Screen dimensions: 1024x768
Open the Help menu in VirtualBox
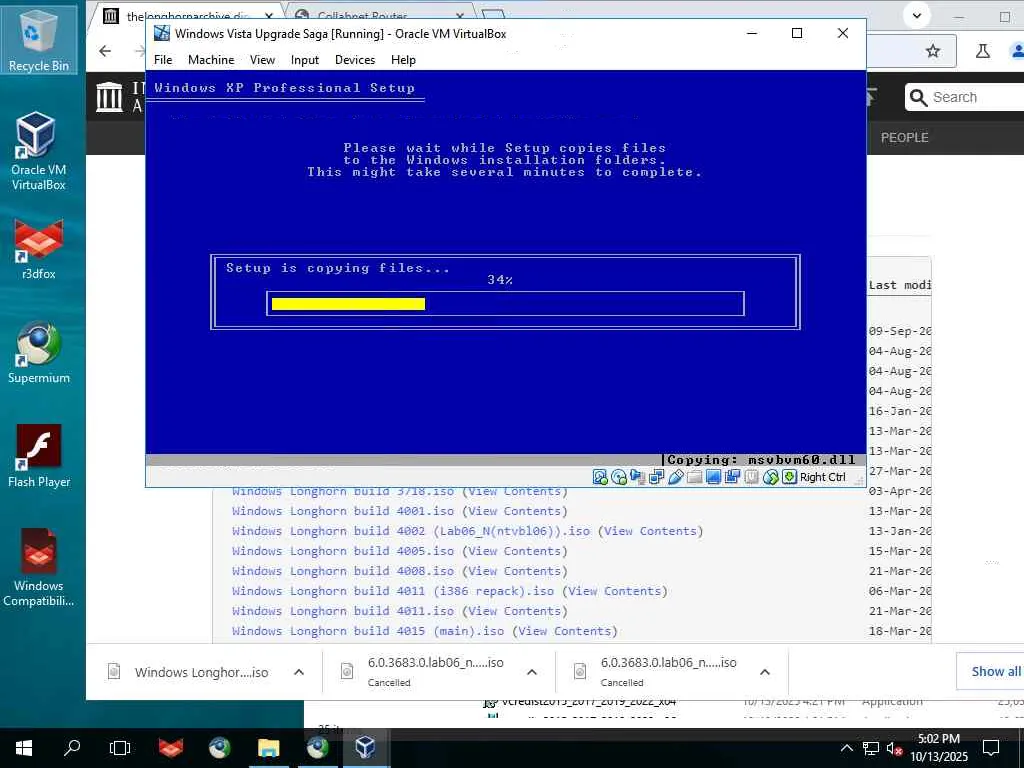click(x=403, y=59)
